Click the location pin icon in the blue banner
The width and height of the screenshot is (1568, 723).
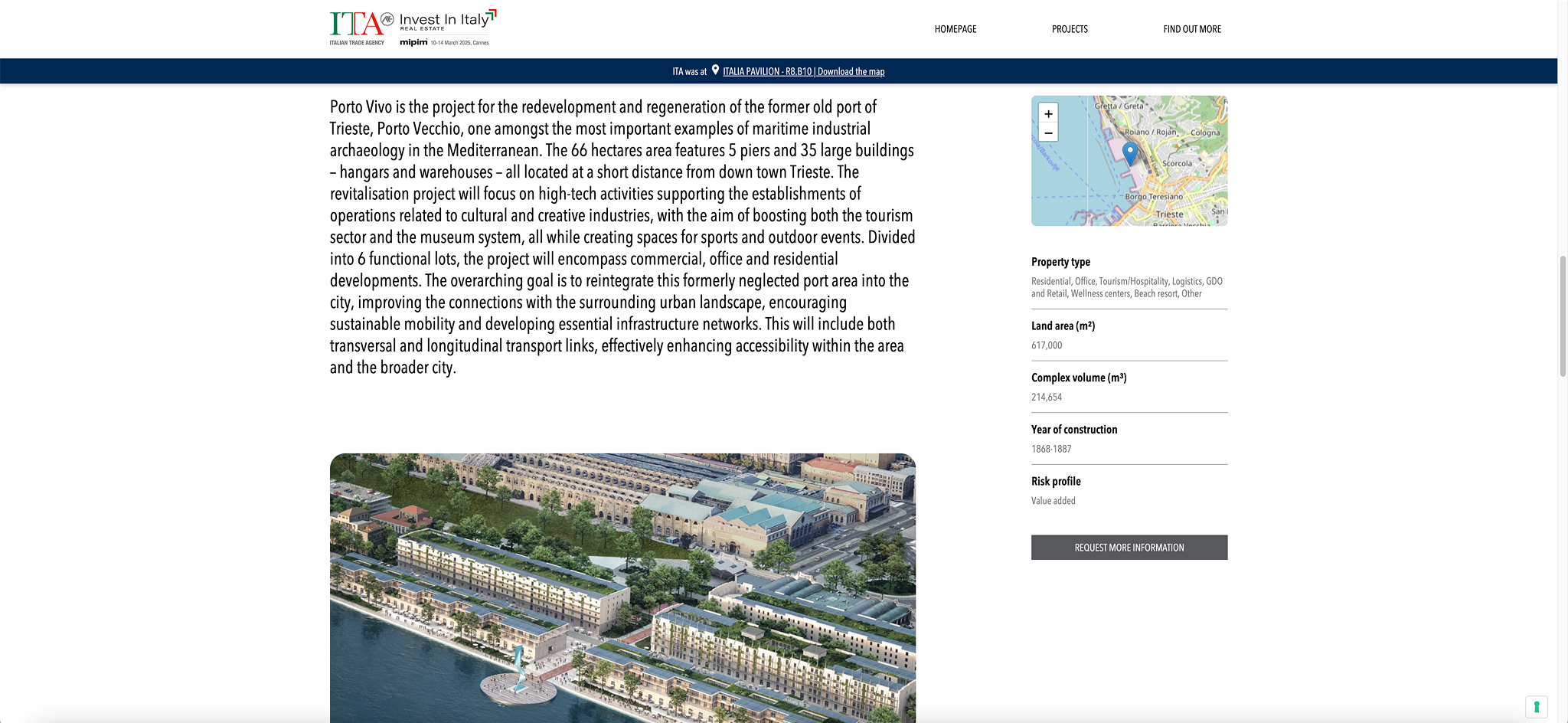tap(715, 70)
